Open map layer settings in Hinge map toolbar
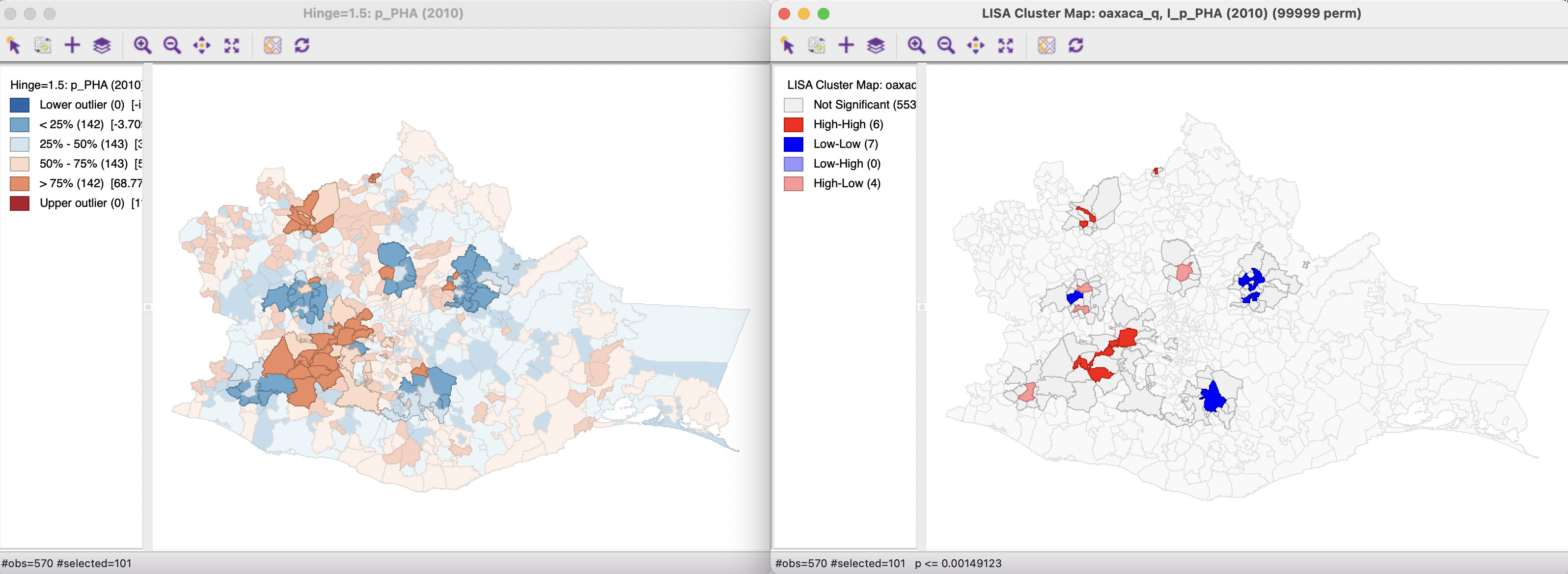 pos(102,46)
